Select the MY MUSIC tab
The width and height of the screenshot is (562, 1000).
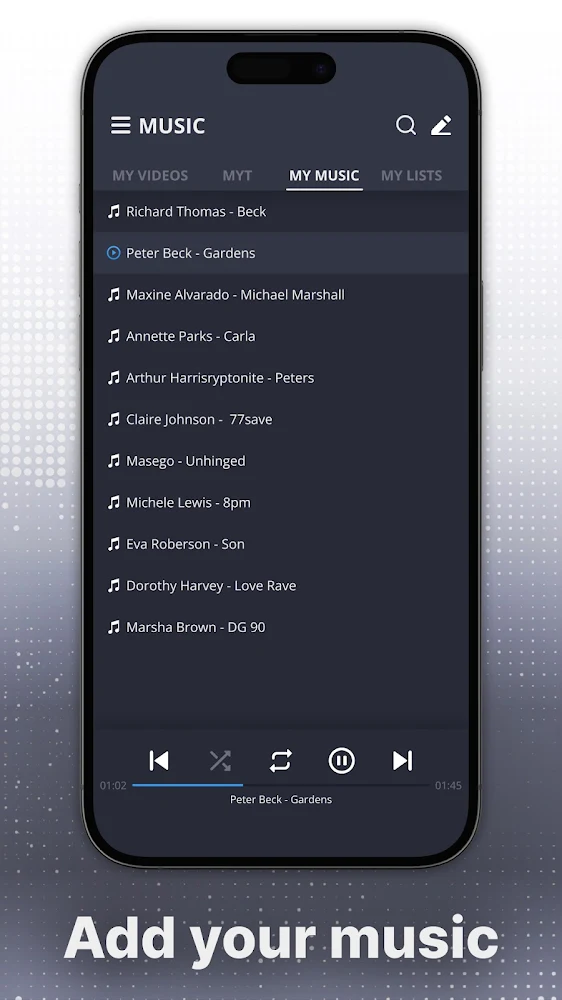[x=324, y=175]
